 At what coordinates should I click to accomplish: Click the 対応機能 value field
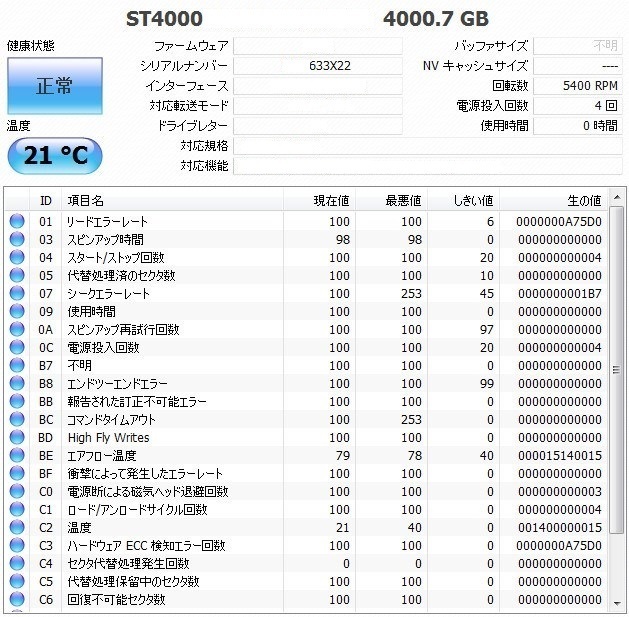[x=428, y=166]
